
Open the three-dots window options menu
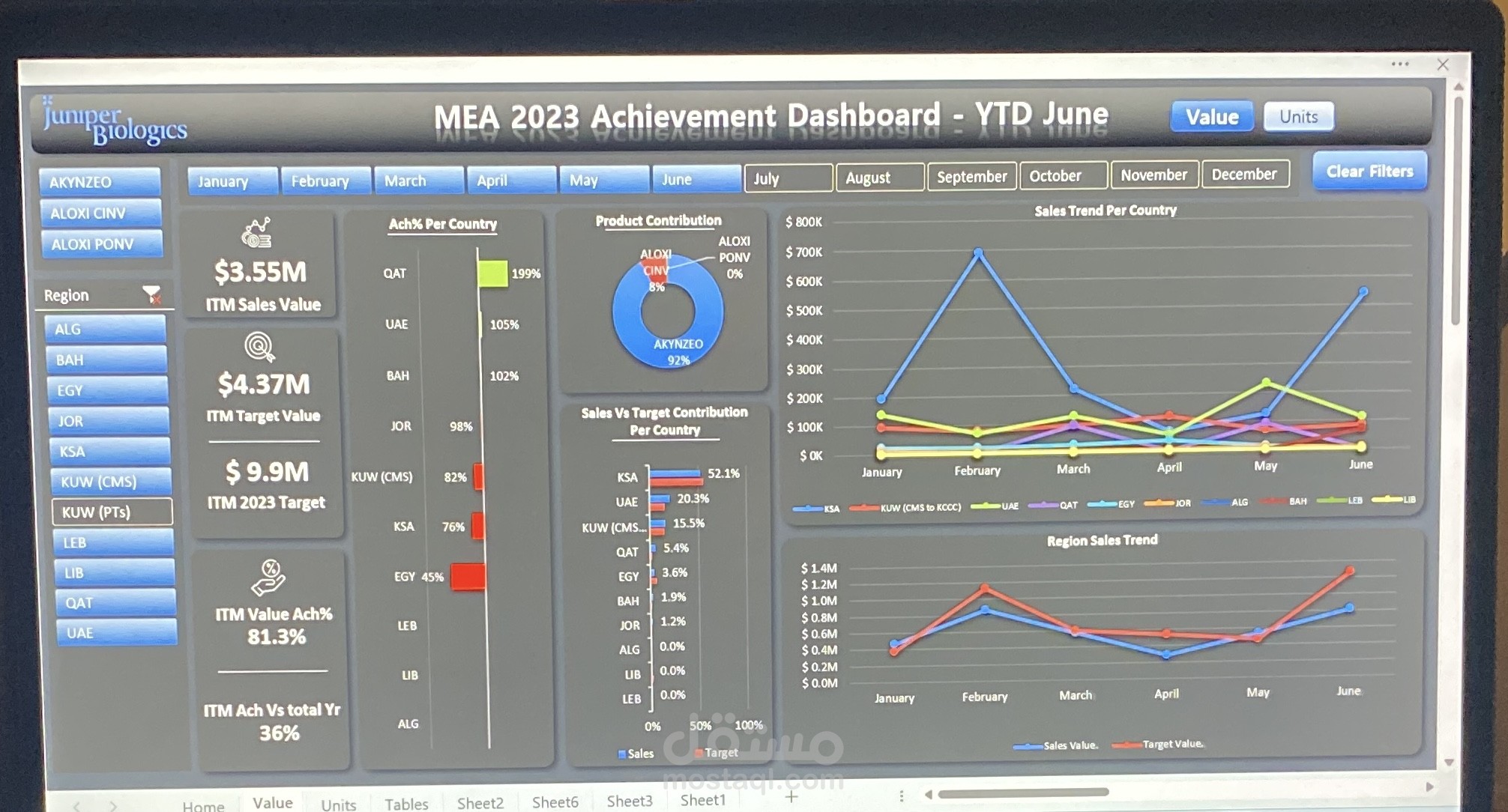coord(1399,64)
